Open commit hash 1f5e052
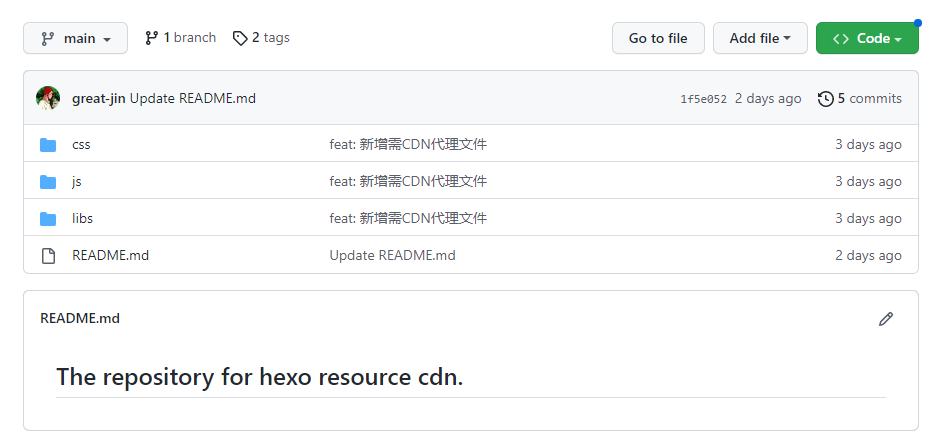The width and height of the screenshot is (925, 441). click(x=703, y=99)
